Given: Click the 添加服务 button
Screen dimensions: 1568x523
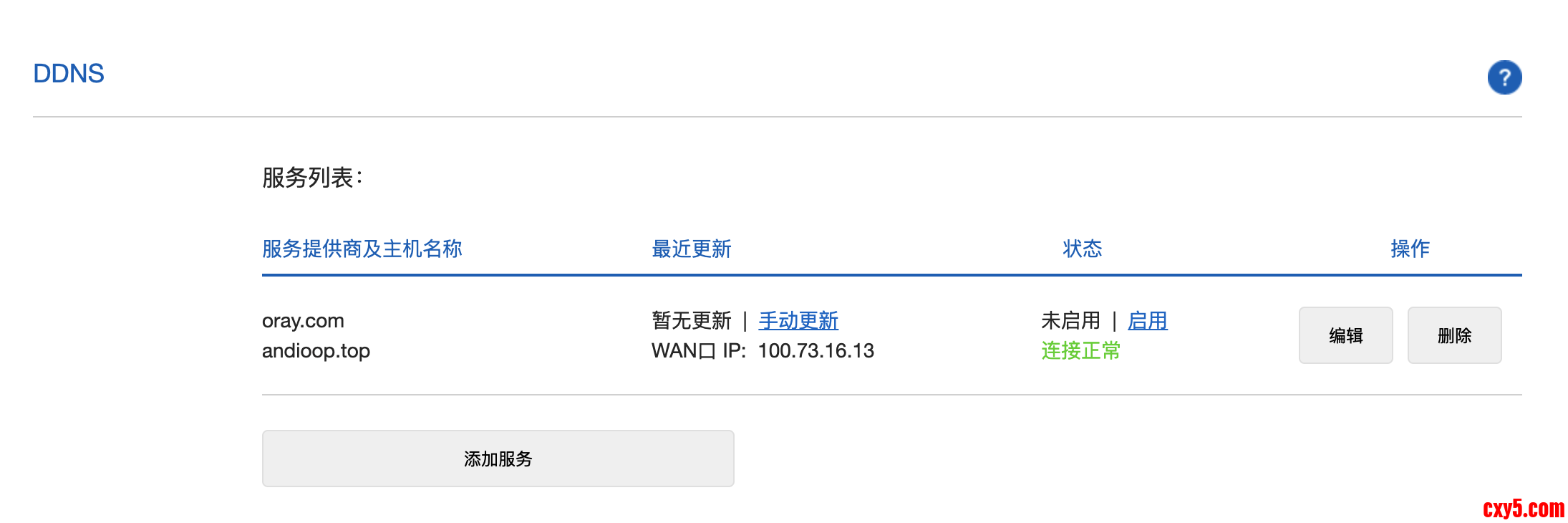Looking at the screenshot, I should tap(498, 459).
